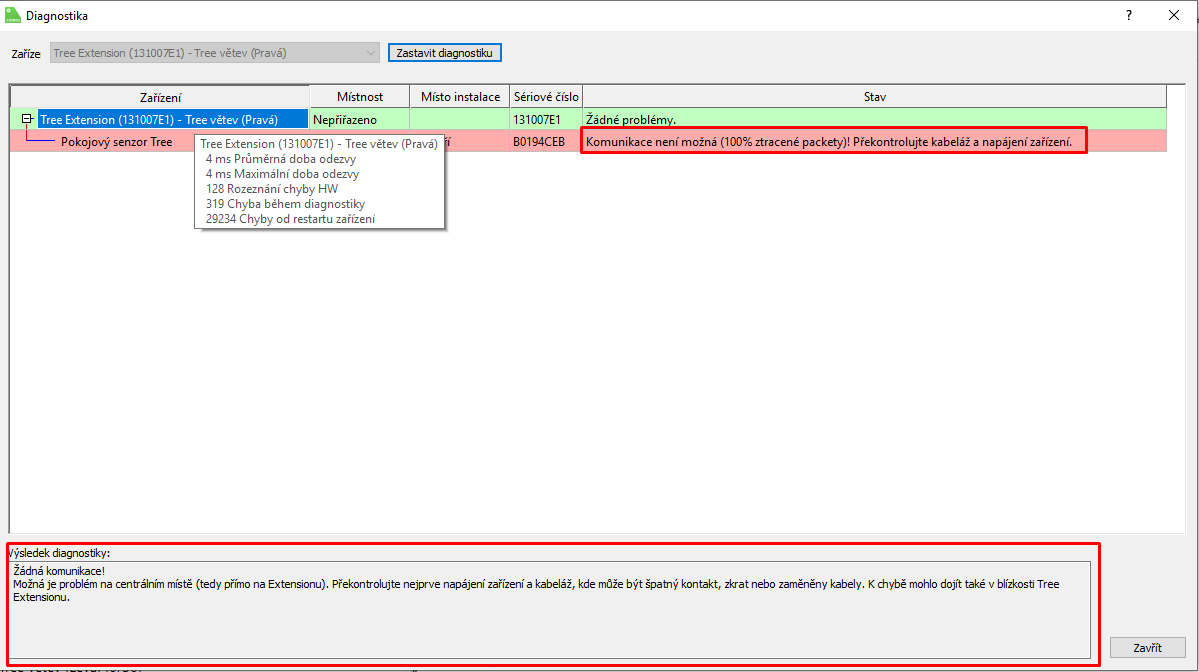Click the Nepřiřazeno room cell
Image resolution: width=1199 pixels, height=672 pixels.
345,120
